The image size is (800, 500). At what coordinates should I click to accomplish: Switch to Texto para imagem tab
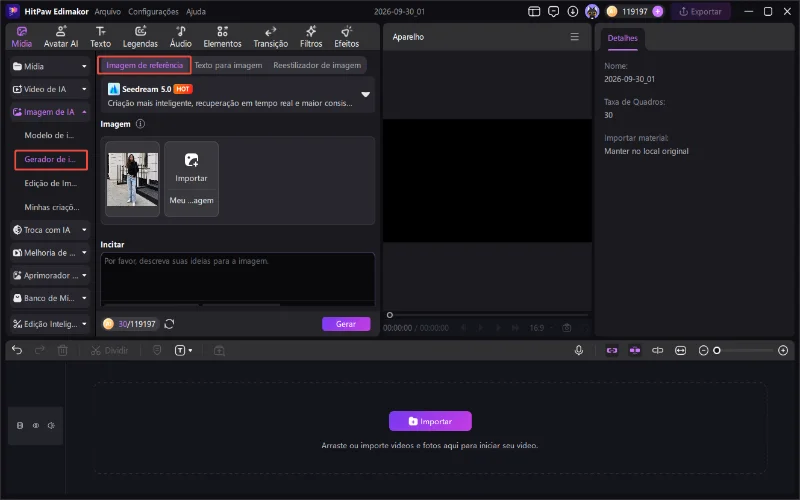click(x=228, y=65)
